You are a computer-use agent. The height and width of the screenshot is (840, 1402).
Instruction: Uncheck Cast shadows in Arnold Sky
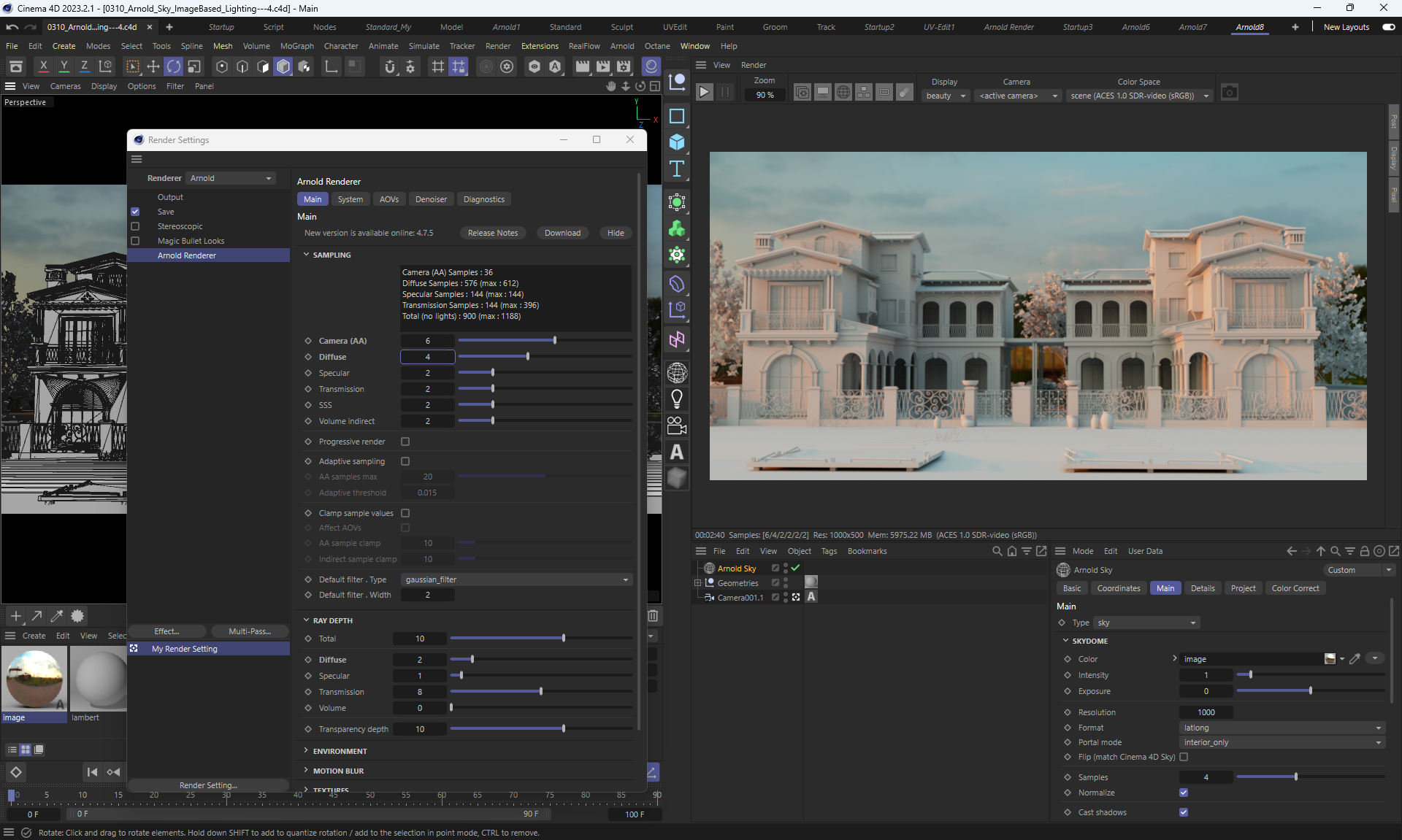click(x=1184, y=812)
